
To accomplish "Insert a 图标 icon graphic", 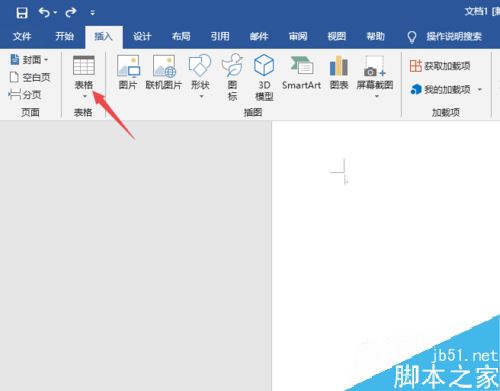I will [x=232, y=77].
